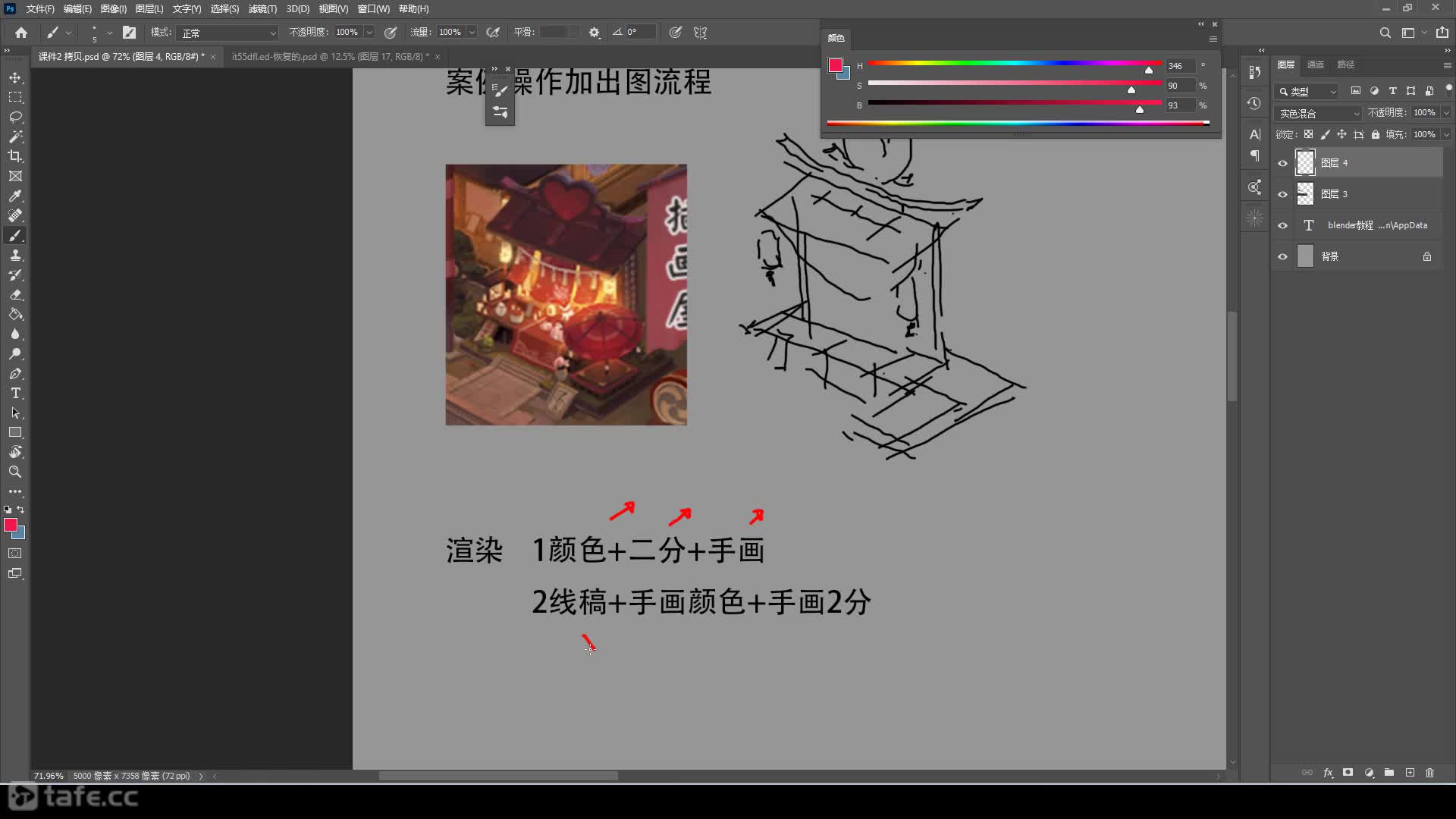The width and height of the screenshot is (1456, 819).
Task: Select the Eraser tool
Action: (x=15, y=295)
